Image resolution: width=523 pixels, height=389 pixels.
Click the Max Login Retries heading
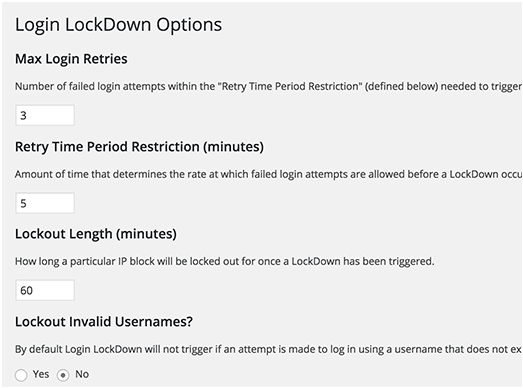click(71, 59)
